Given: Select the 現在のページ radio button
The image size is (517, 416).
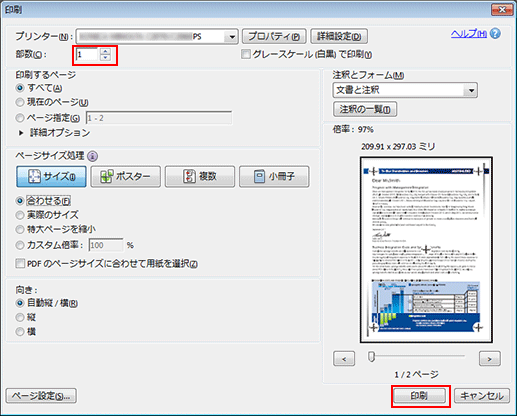Looking at the screenshot, I should (x=20, y=102).
